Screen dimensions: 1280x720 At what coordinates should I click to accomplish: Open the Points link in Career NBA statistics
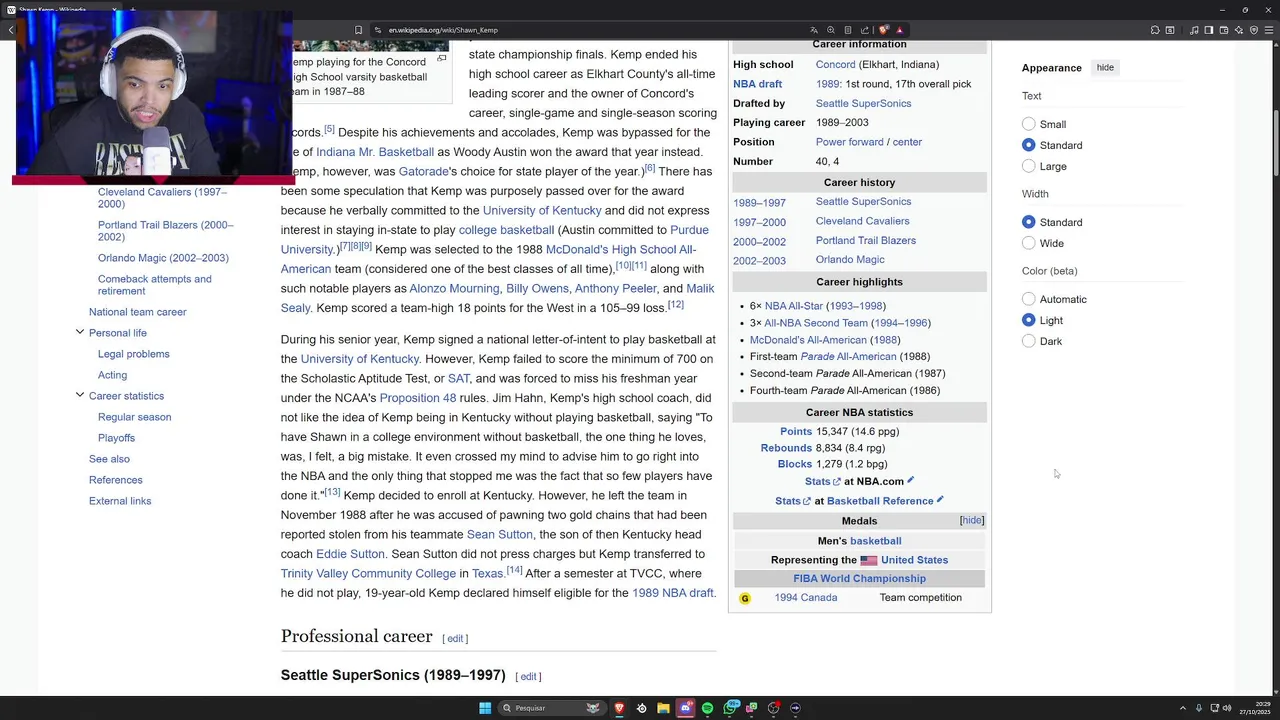click(796, 431)
